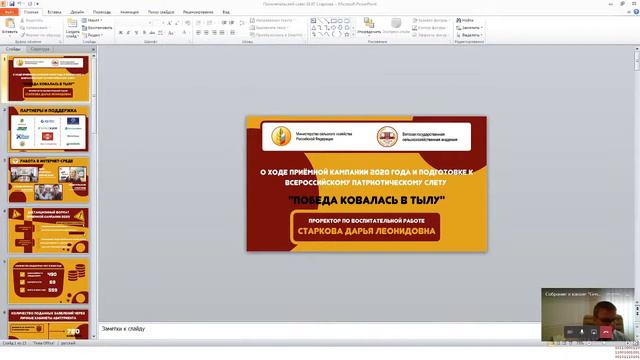The image size is (640, 360).
Task: Expand the shapes gallery More arrow
Action: point(353,35)
